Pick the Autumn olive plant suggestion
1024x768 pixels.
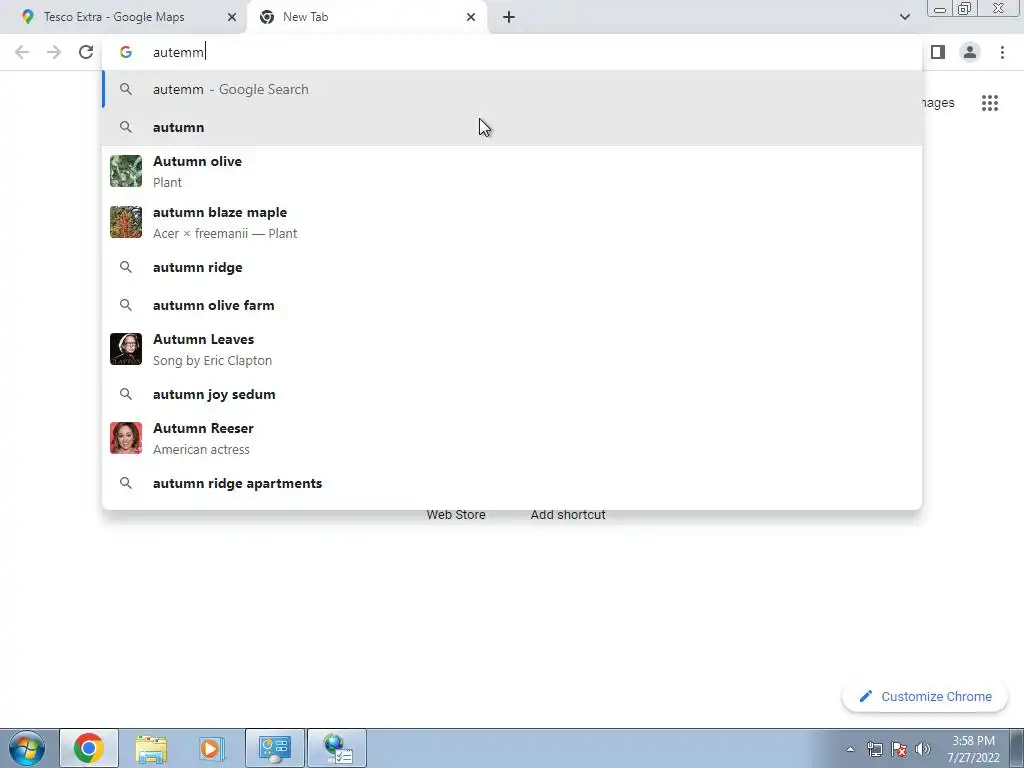[512, 171]
